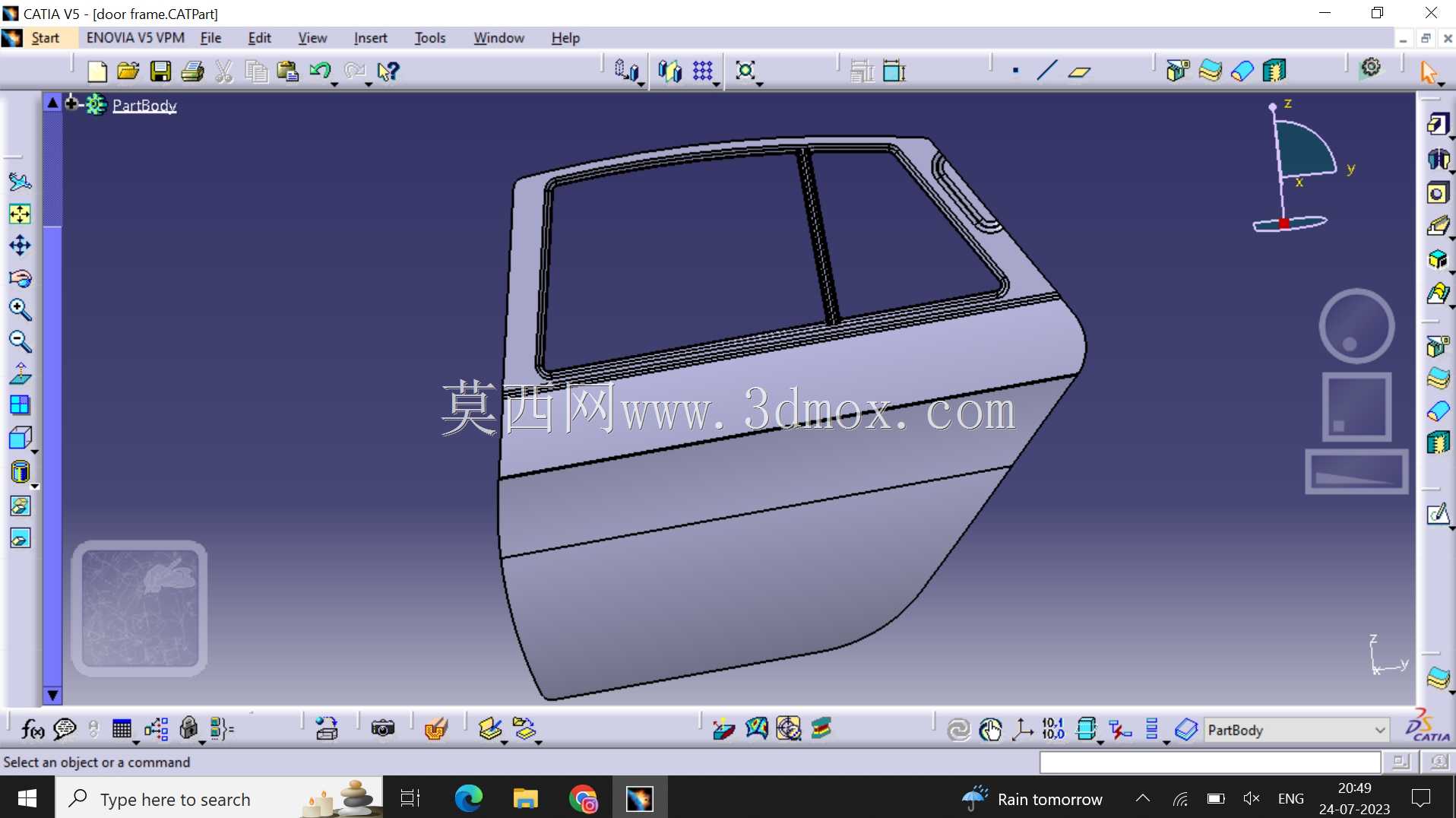Click the tree scrollbar down arrow
The height and width of the screenshot is (818, 1456).
(52, 695)
